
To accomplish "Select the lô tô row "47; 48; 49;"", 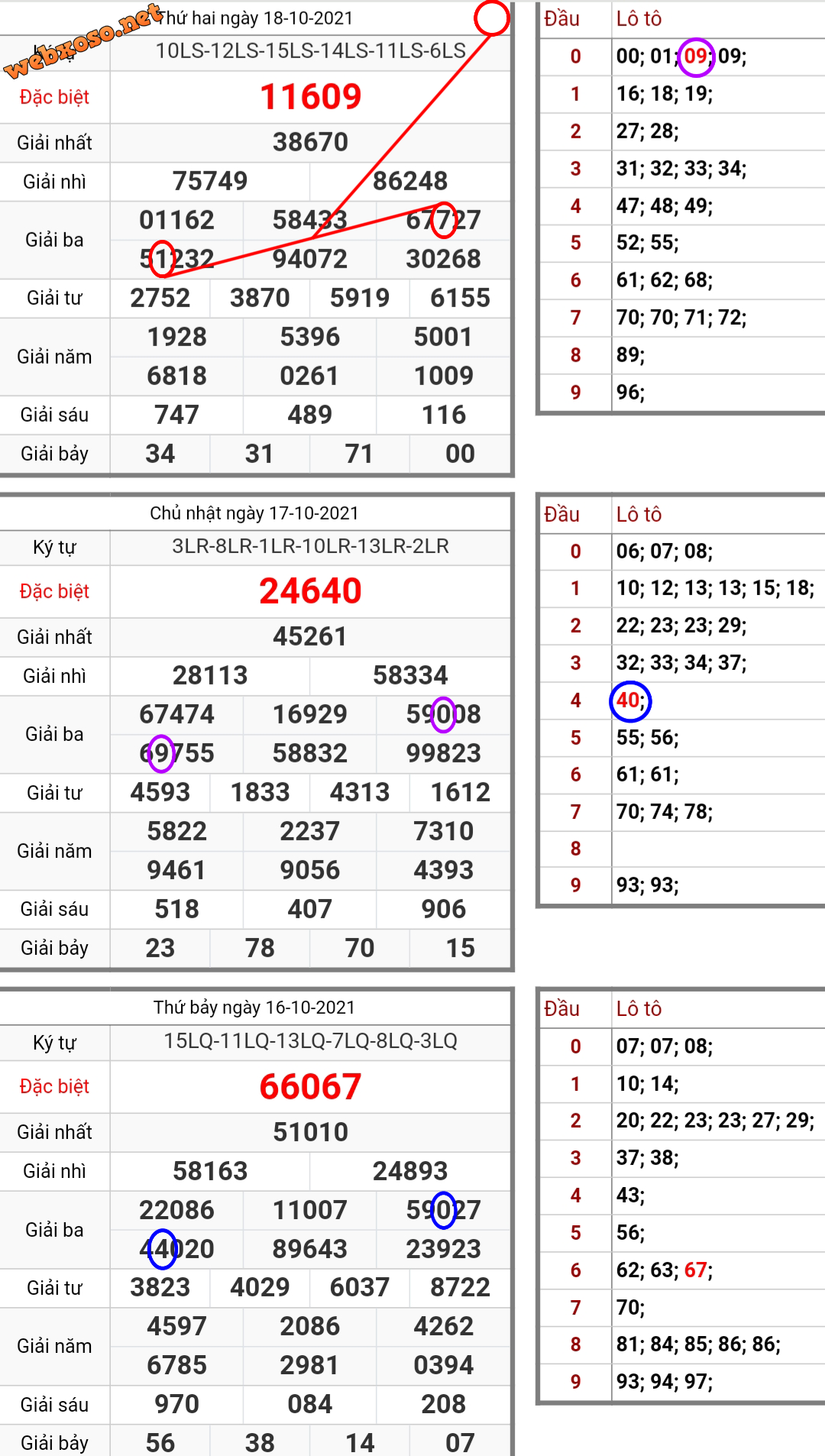I will [665, 206].
